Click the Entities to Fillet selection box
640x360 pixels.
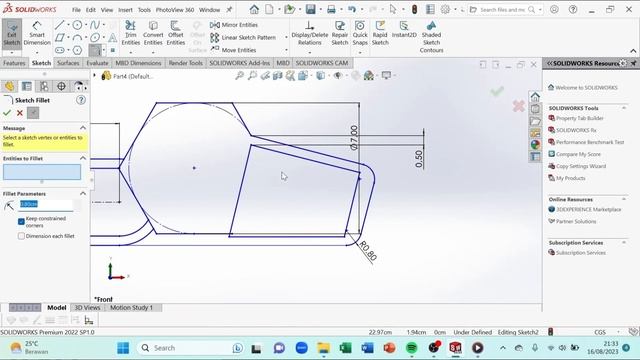42,172
